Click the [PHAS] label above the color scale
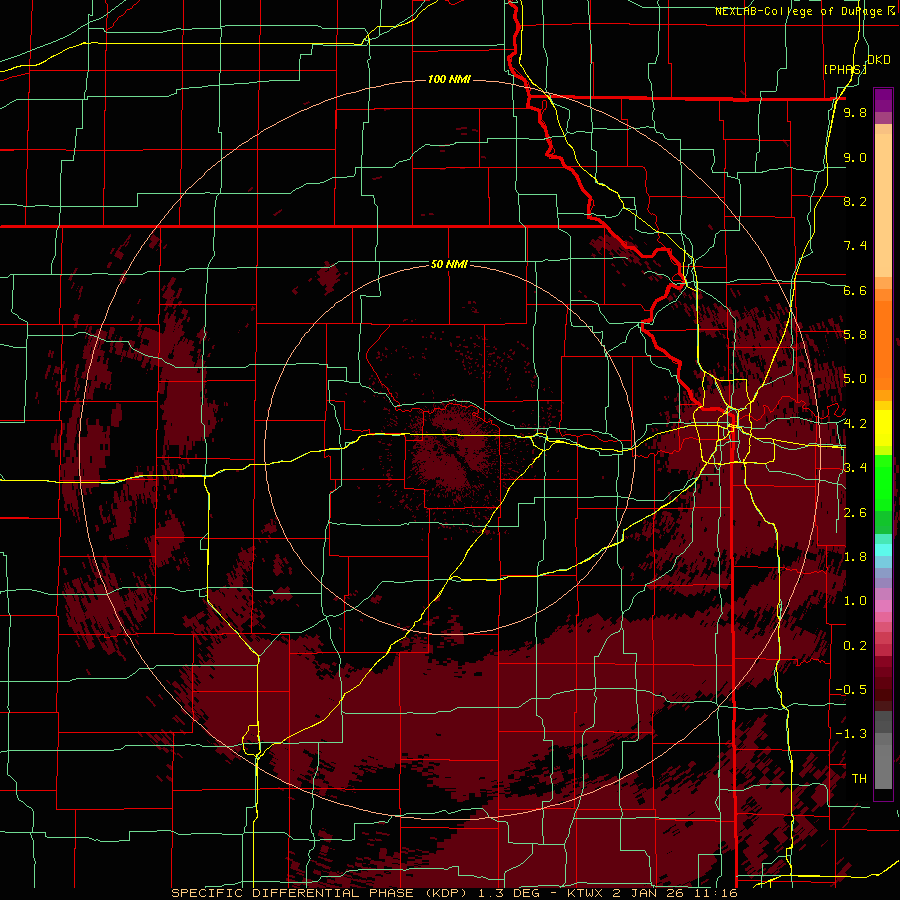900x900 pixels. (x=845, y=69)
